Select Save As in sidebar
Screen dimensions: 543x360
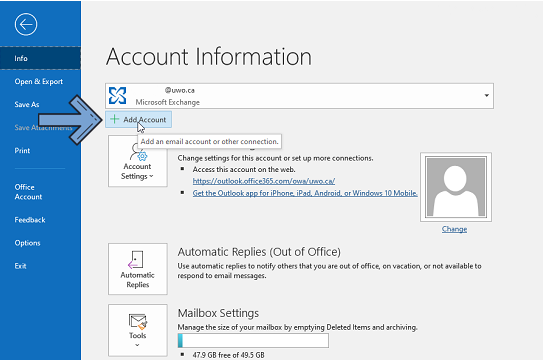pos(27,105)
